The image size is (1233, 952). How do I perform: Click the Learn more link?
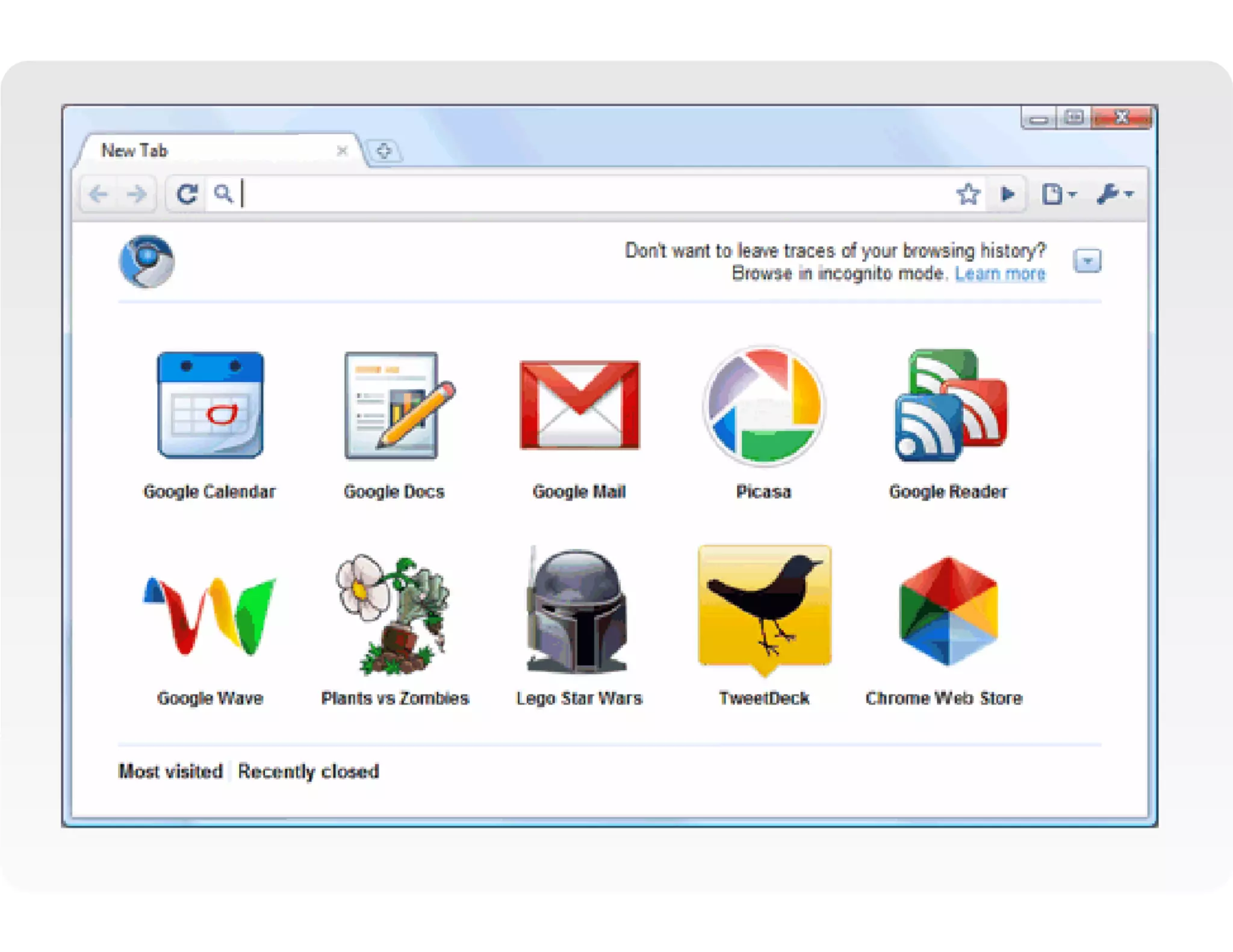[1000, 274]
